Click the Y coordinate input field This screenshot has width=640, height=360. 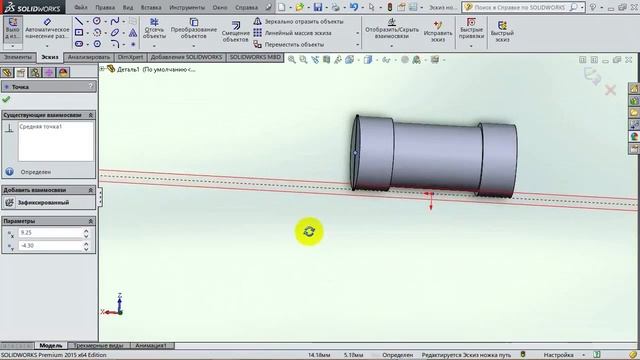point(50,246)
